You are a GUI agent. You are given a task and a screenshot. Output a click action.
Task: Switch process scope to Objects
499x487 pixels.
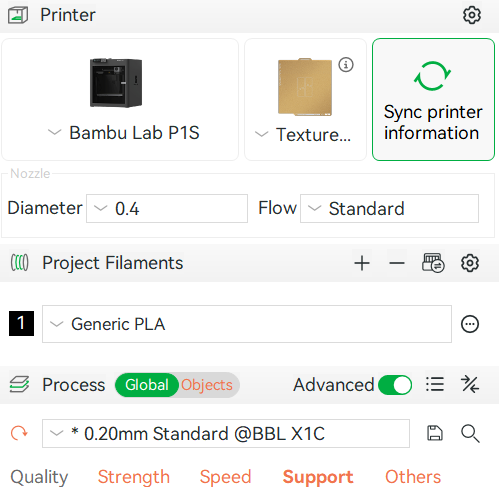[x=207, y=385]
